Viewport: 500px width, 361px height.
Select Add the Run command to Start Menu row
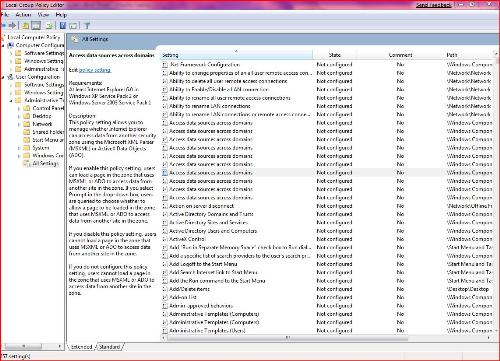(x=327, y=281)
